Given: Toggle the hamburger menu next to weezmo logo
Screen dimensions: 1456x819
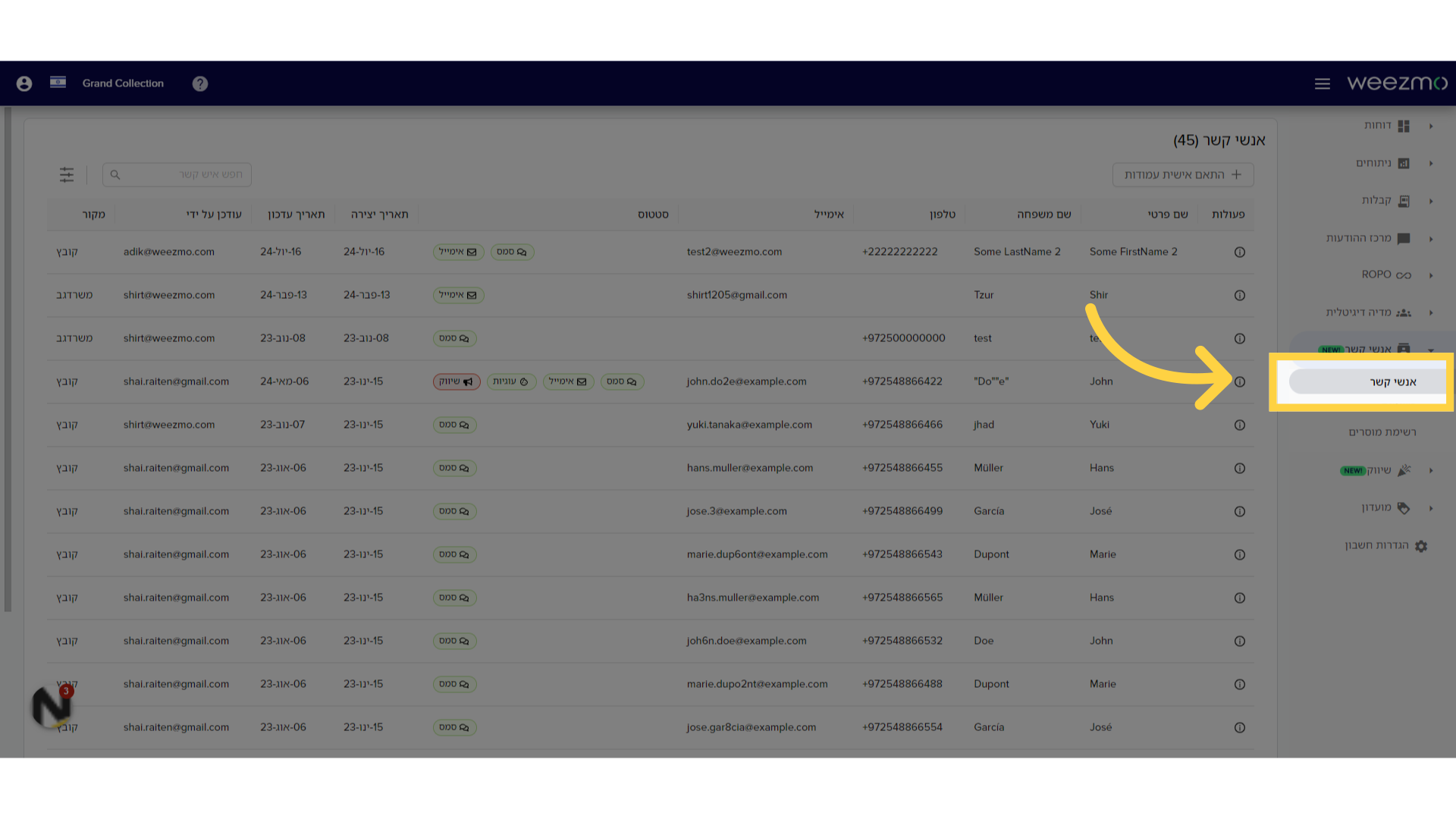Looking at the screenshot, I should click(1323, 83).
